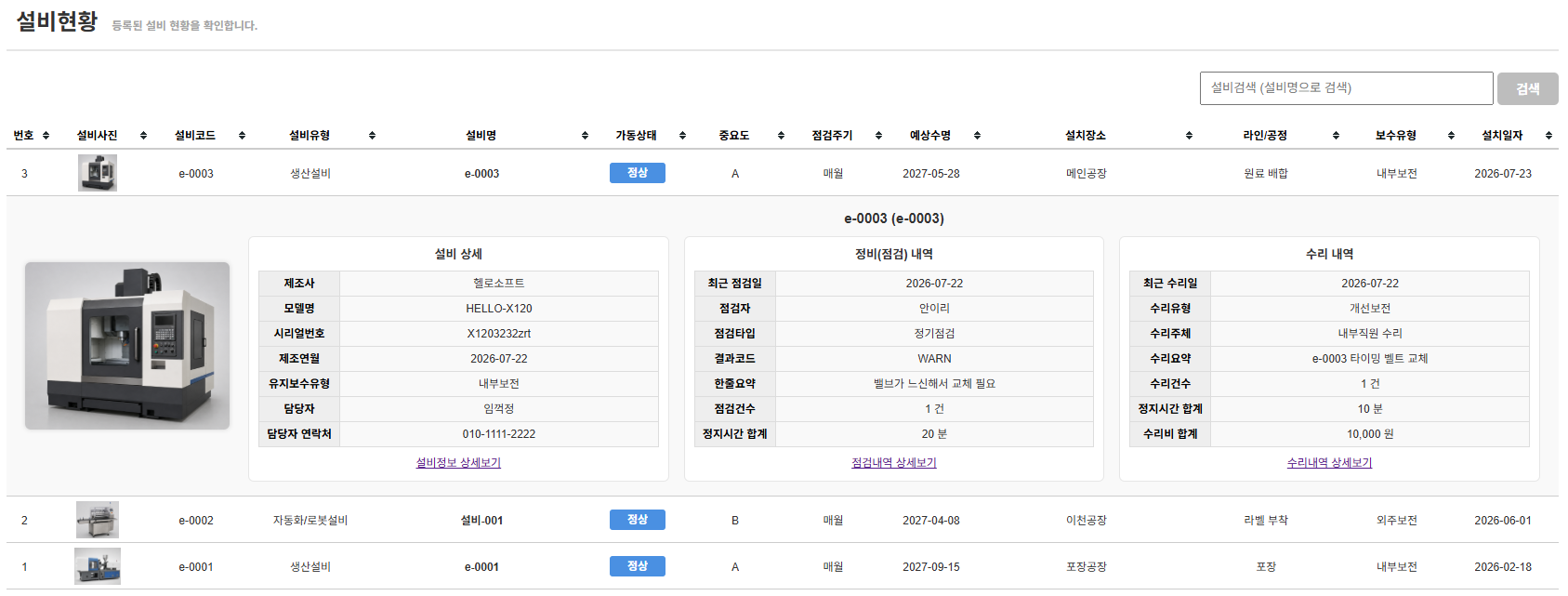1568x596 pixels.
Task: Sort by 설비명 column arrows
Action: coord(585,136)
